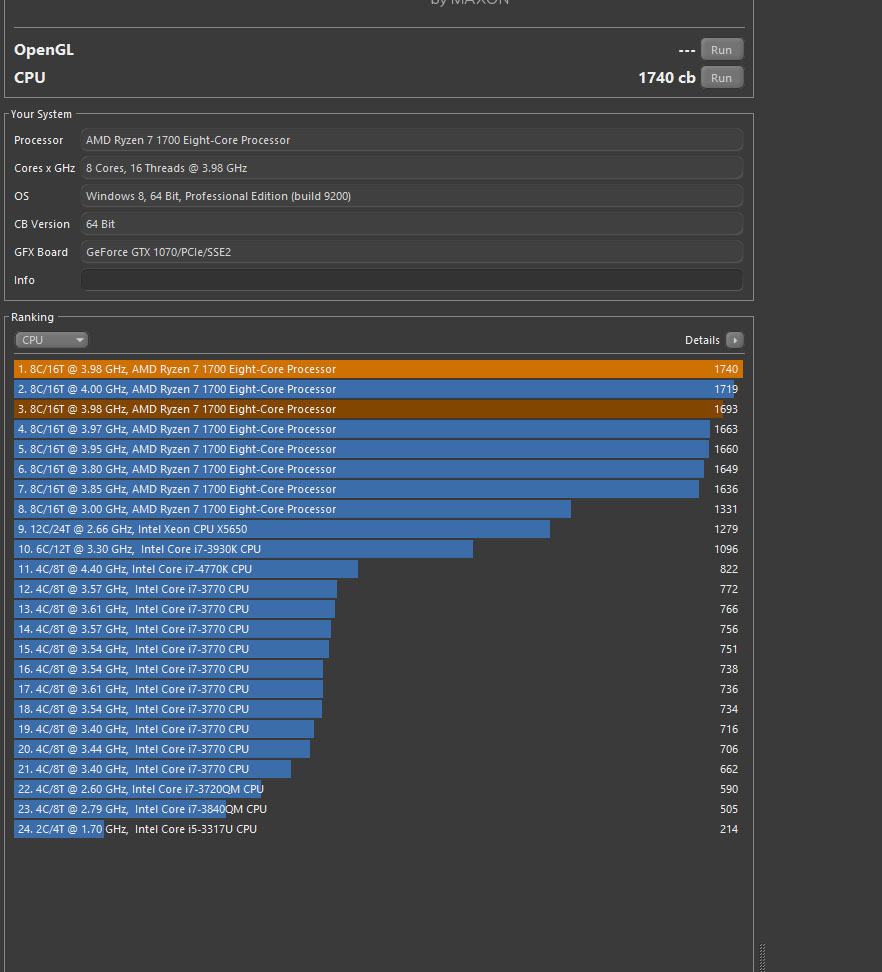Select ranking row 21 with score 662
882x972 pixels.
[378, 769]
